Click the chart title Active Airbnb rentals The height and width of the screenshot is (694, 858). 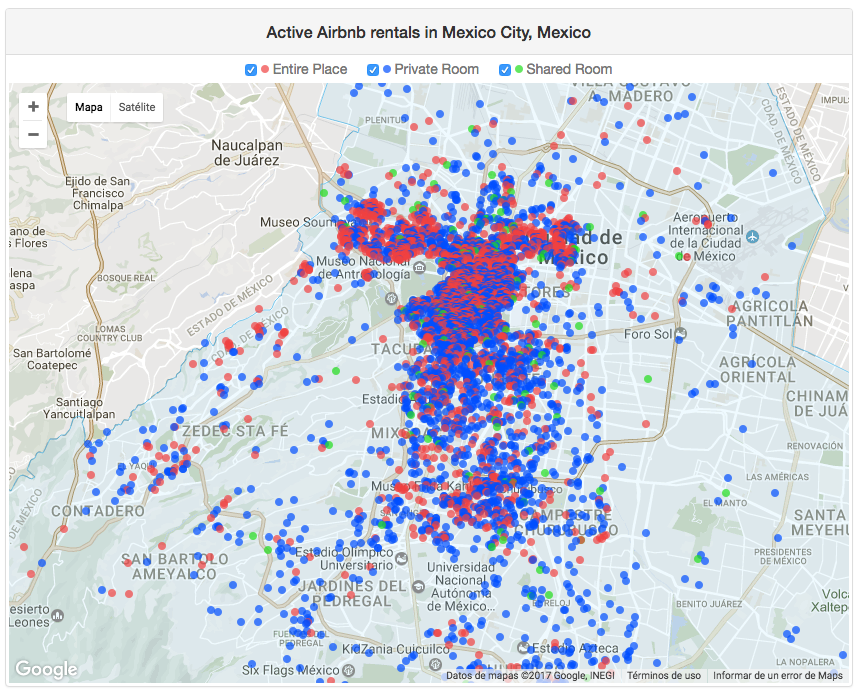(x=428, y=32)
